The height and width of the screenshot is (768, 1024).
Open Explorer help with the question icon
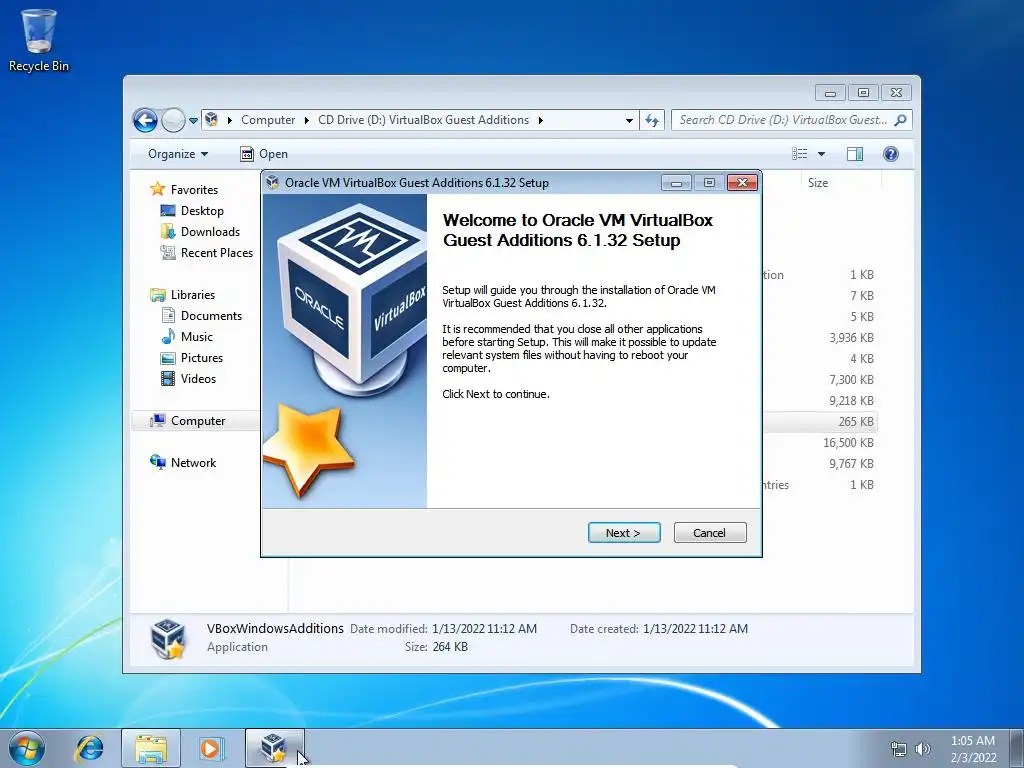891,154
